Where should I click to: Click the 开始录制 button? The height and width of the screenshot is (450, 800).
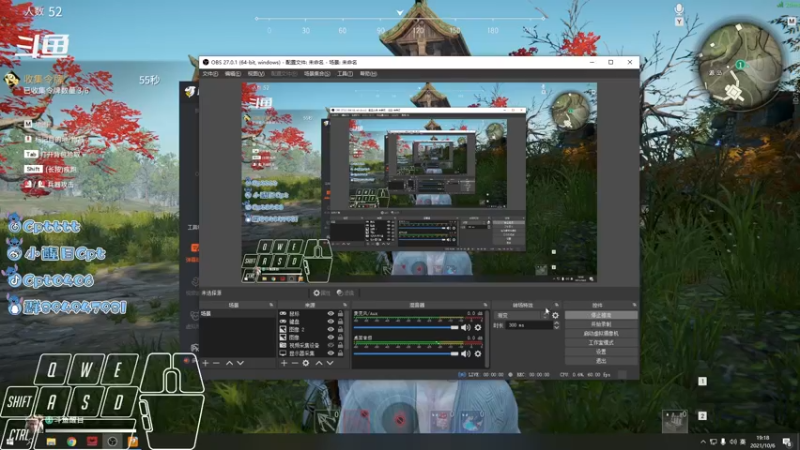pyautogui.click(x=601, y=324)
